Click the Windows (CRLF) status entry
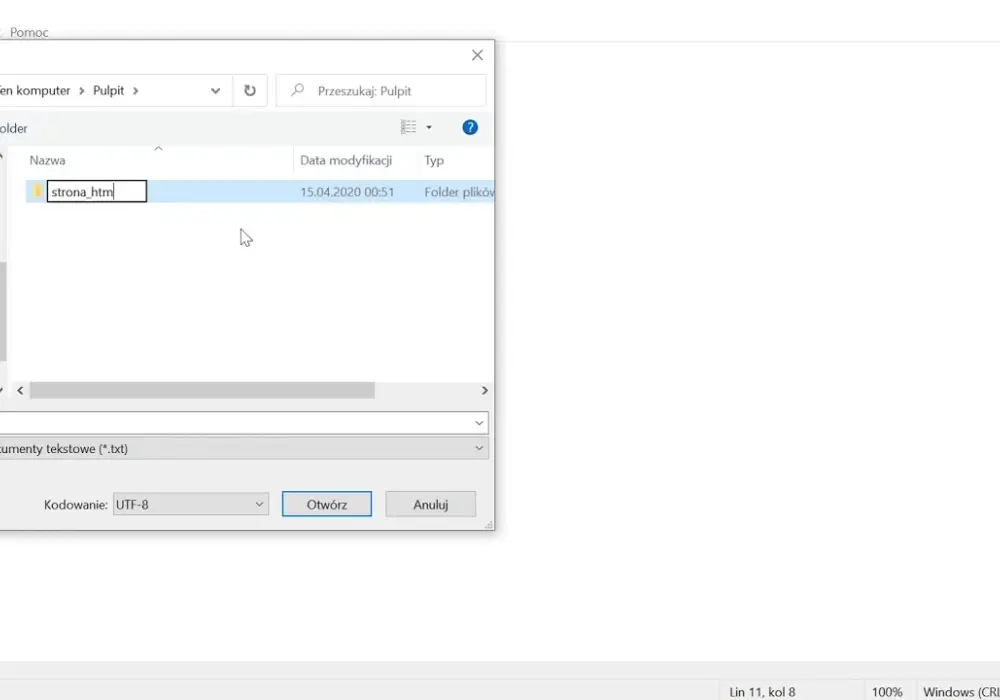Image resolution: width=1000 pixels, height=700 pixels. tap(961, 692)
